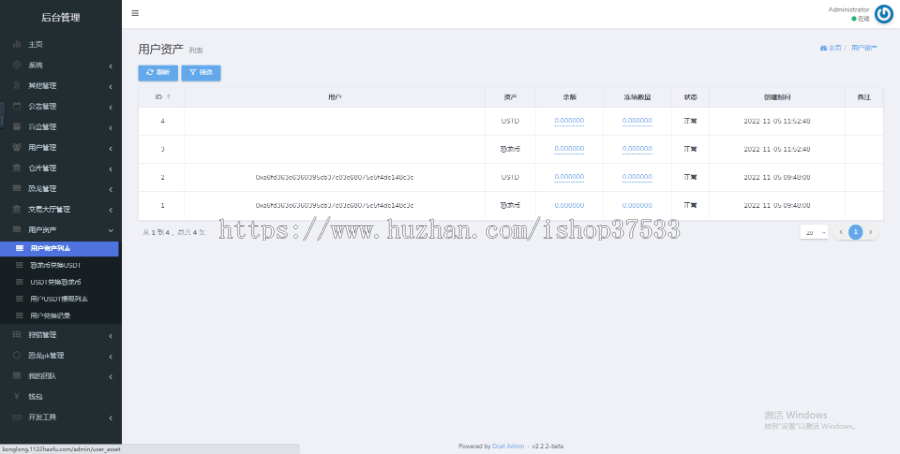
Task: Open the 用户USDT提现列表 submenu item
Action: point(61,298)
